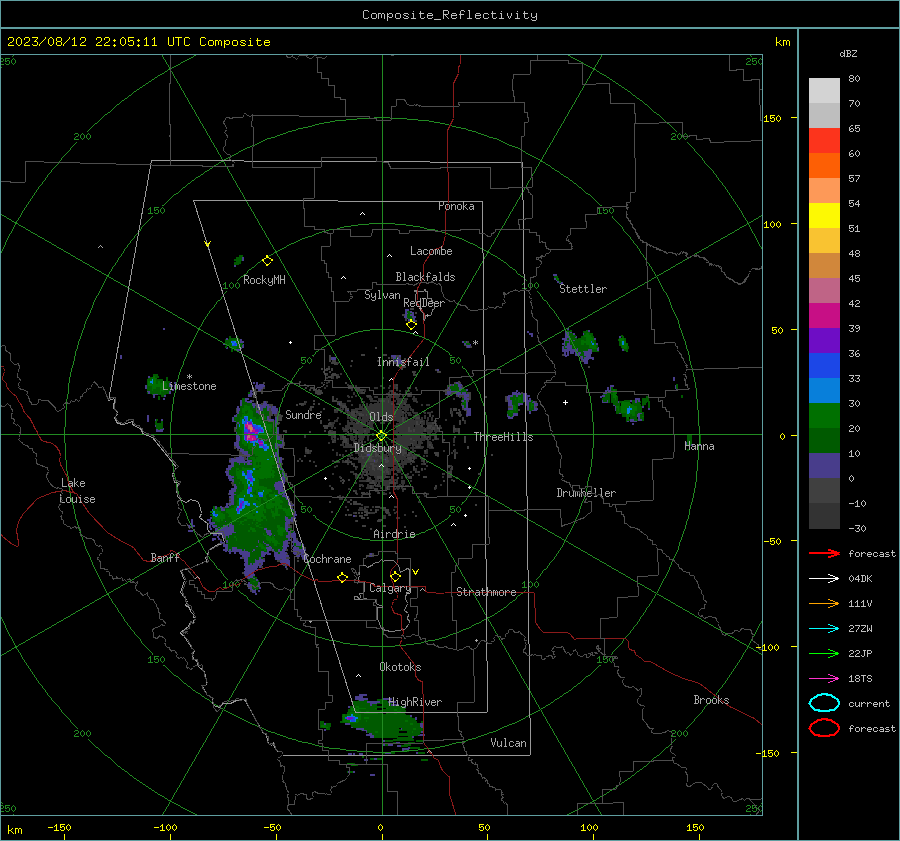Click the green echo area near HighRiver
The image size is (900, 841).
pos(382,718)
